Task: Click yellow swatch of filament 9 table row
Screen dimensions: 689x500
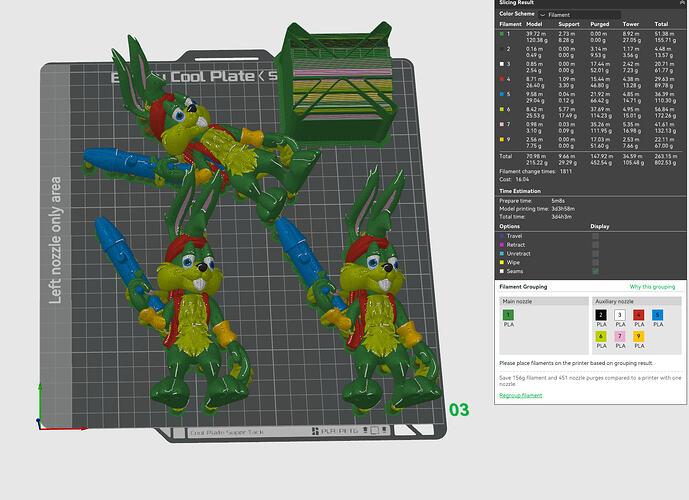Action: (502, 139)
